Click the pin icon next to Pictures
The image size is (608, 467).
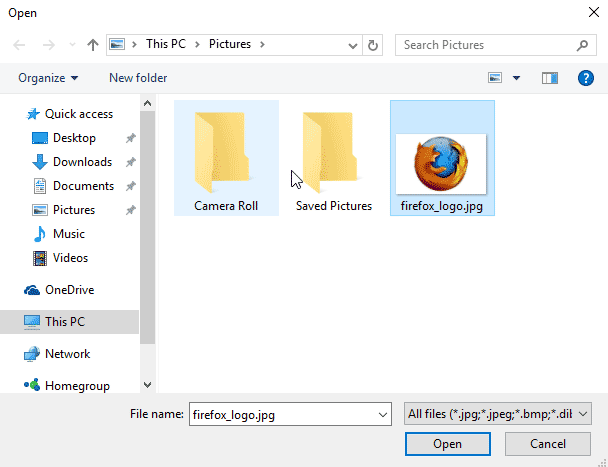(131, 210)
